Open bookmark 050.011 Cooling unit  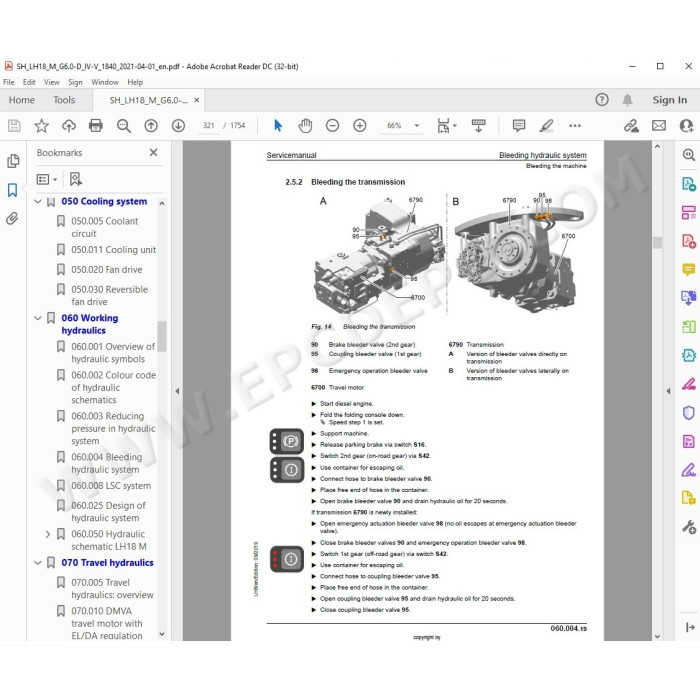[x=113, y=250]
